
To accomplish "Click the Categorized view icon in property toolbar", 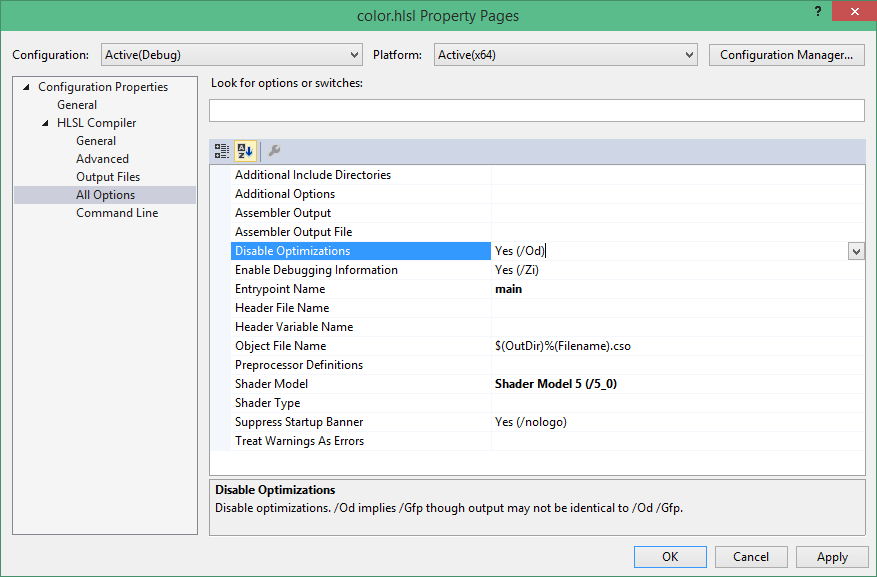I will (x=222, y=151).
